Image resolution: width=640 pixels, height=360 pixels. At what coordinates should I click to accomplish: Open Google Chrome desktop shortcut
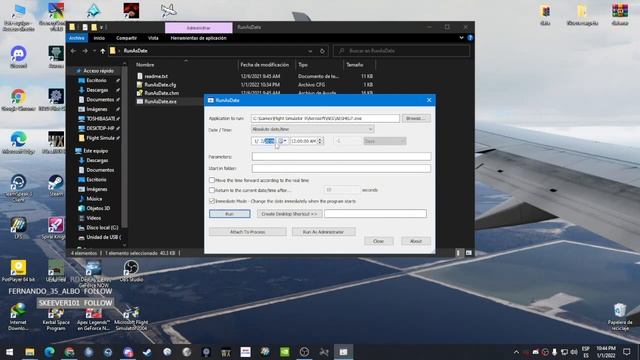(x=18, y=100)
